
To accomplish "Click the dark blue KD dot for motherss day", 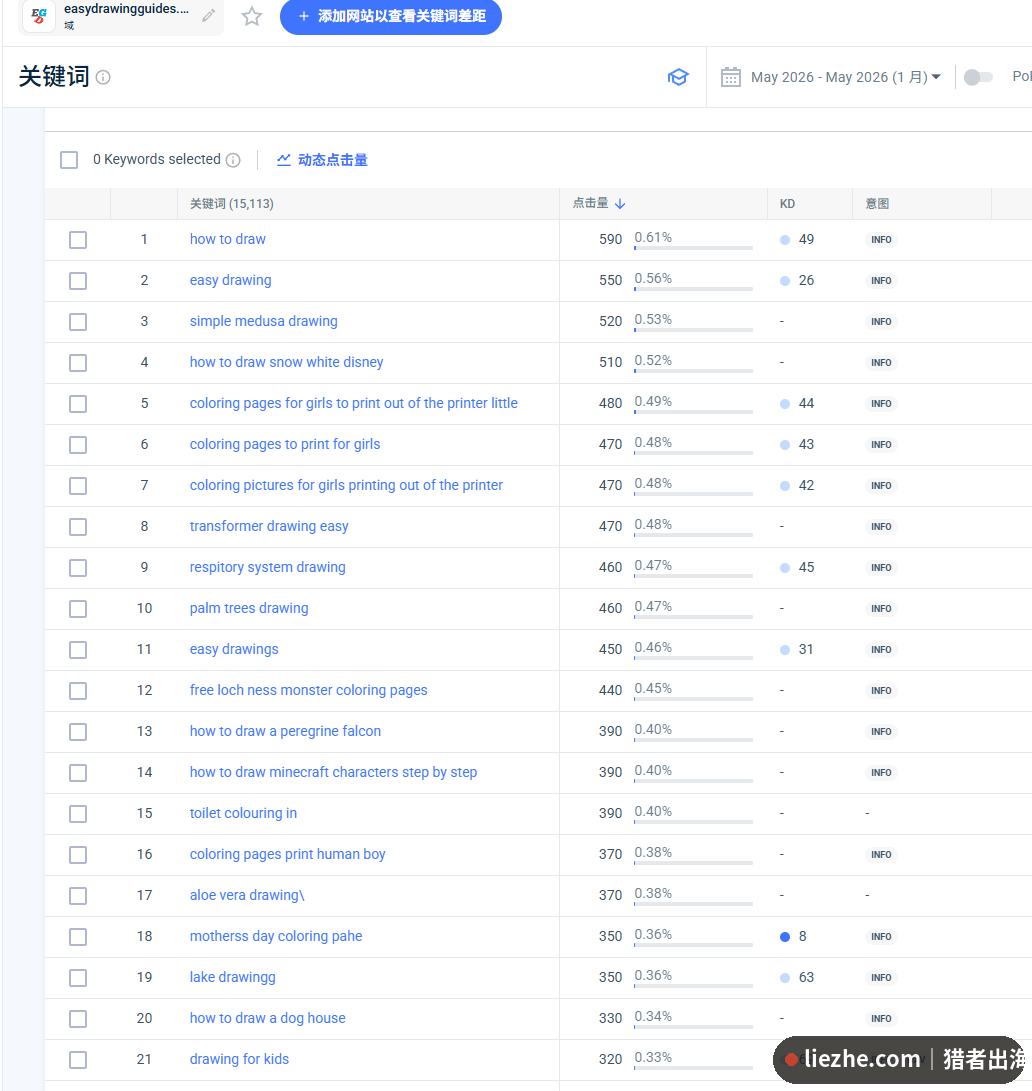I will coord(785,937).
